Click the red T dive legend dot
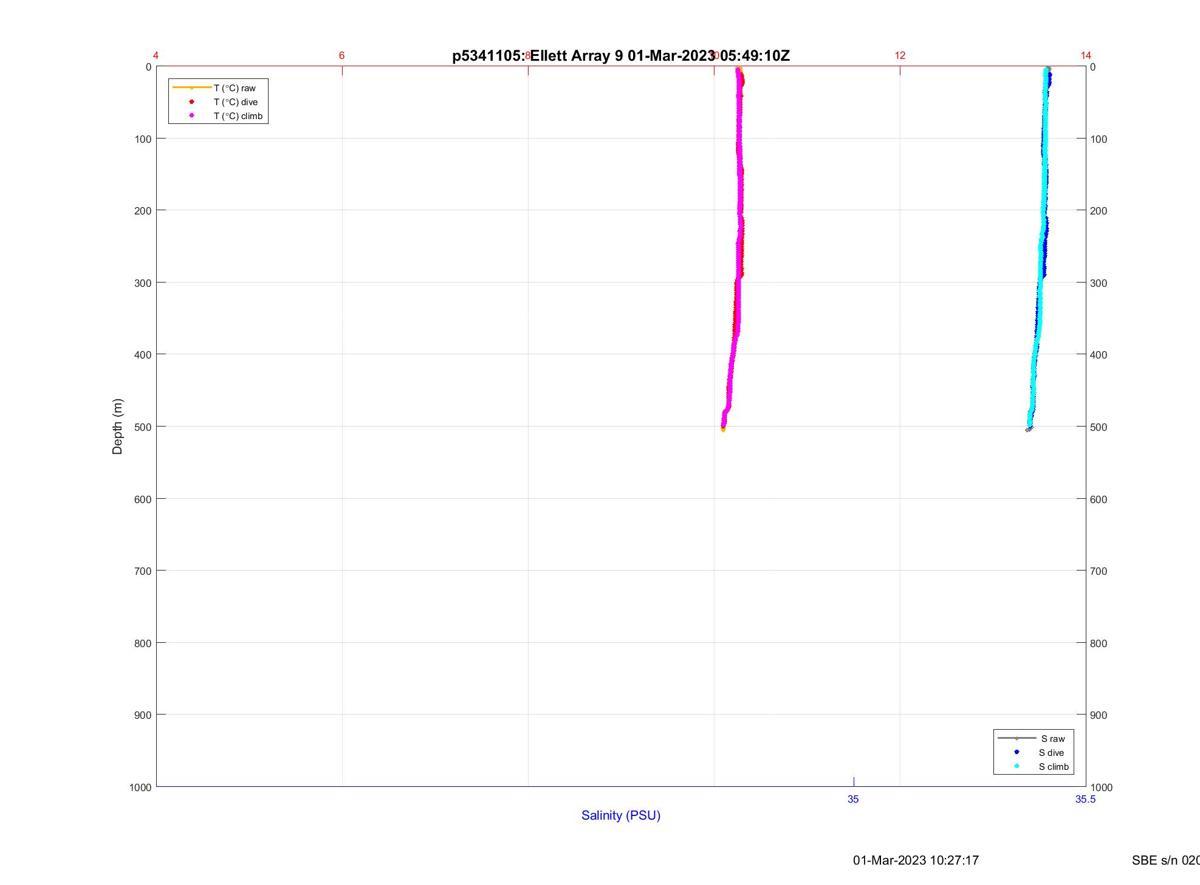Image resolution: width=1200 pixels, height=885 pixels. (x=191, y=102)
